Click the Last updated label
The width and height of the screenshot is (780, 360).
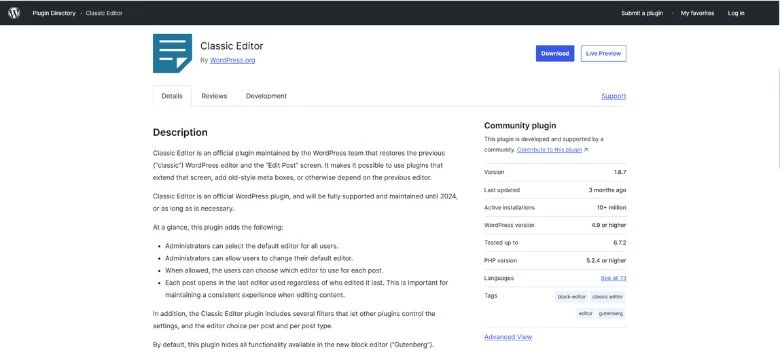(x=502, y=190)
